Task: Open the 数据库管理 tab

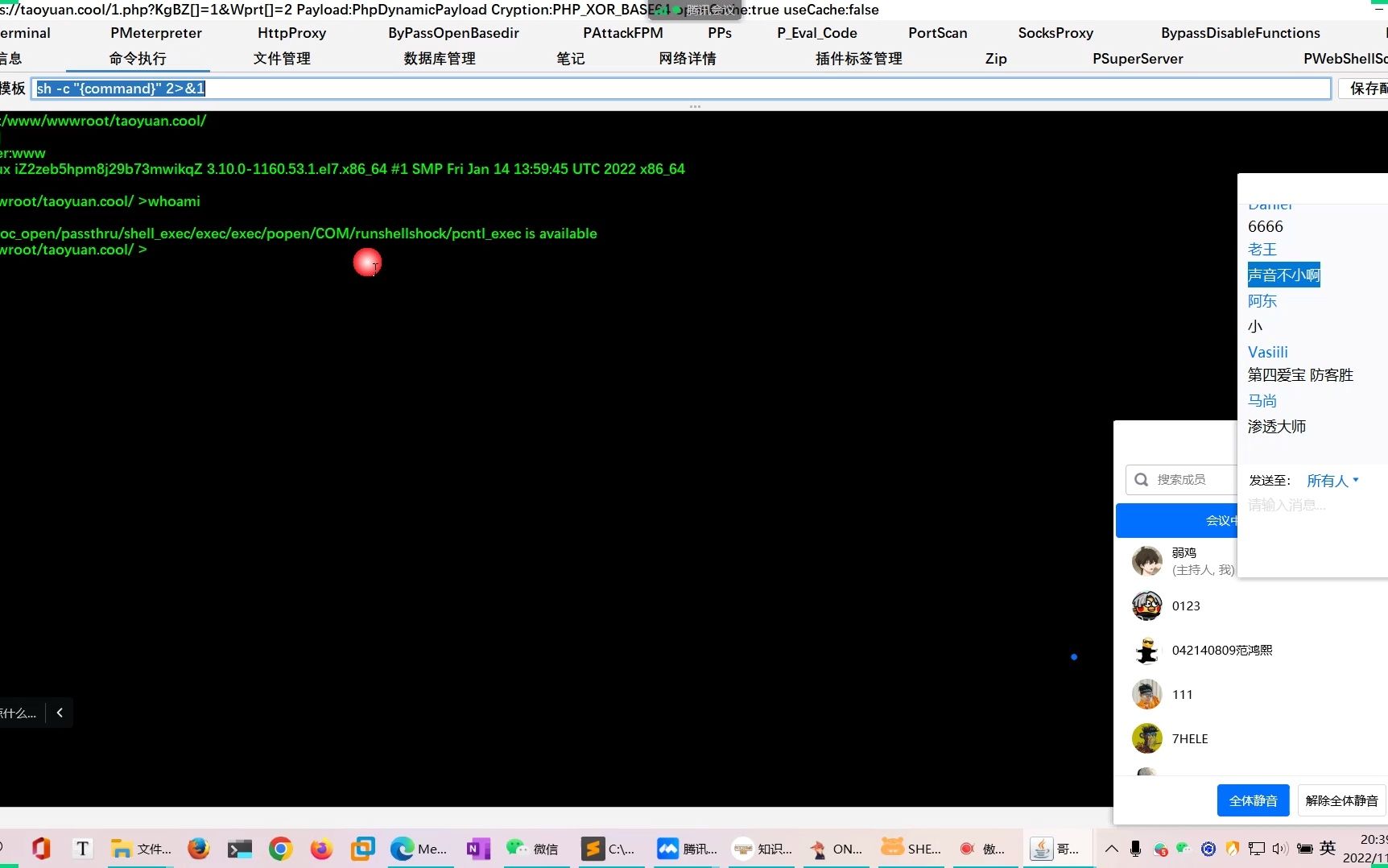Action: pos(440,59)
